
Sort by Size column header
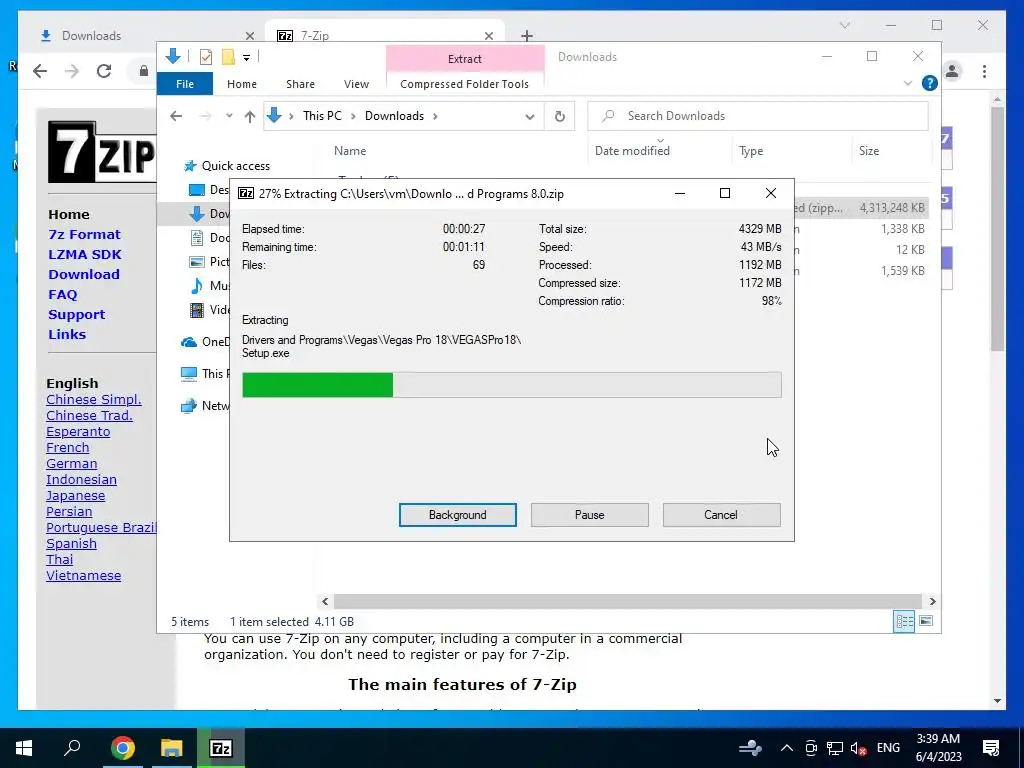click(869, 151)
